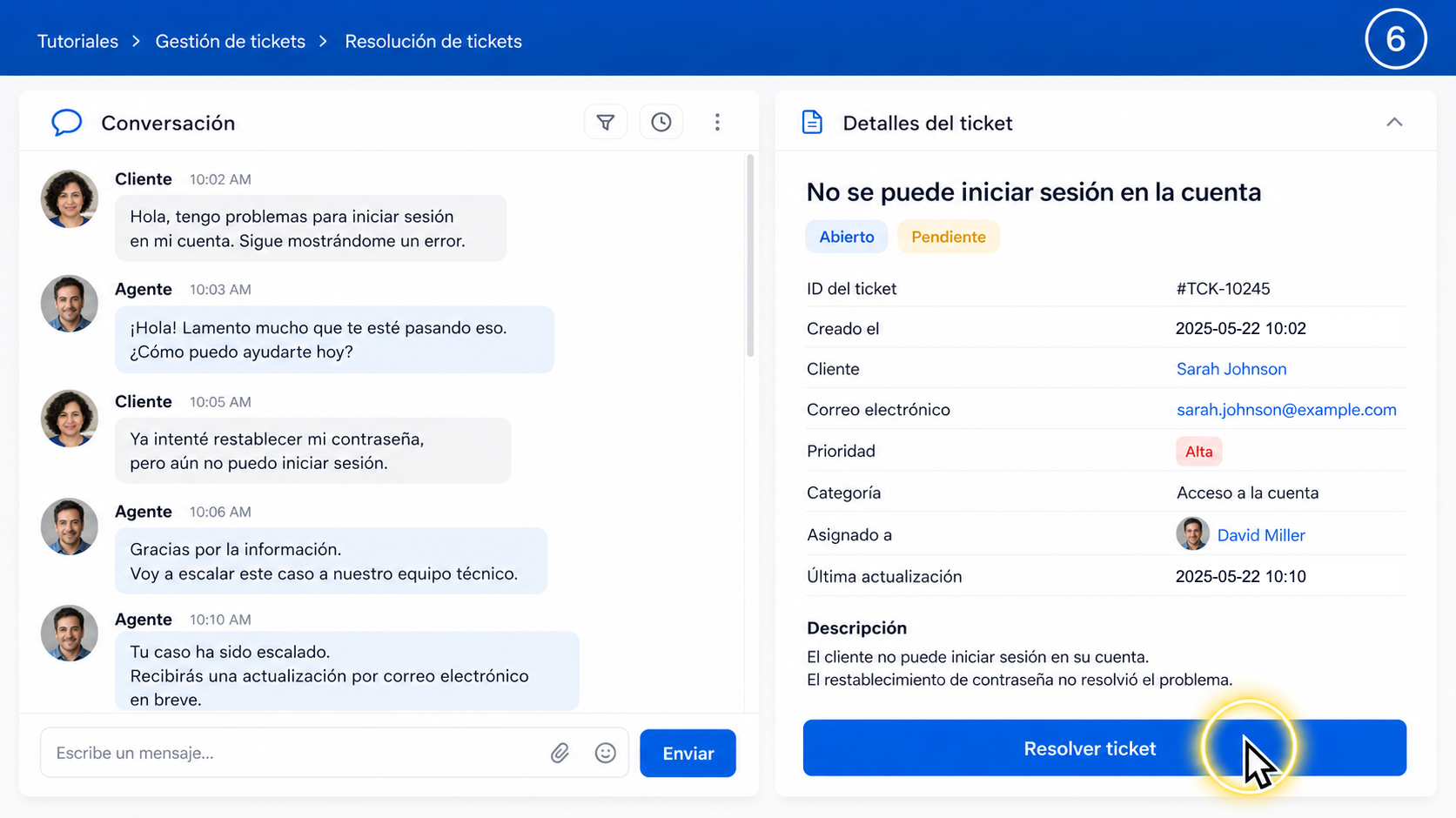This screenshot has width=1456, height=818.
Task: Attach a file with the paperclip icon
Action: coord(560,753)
